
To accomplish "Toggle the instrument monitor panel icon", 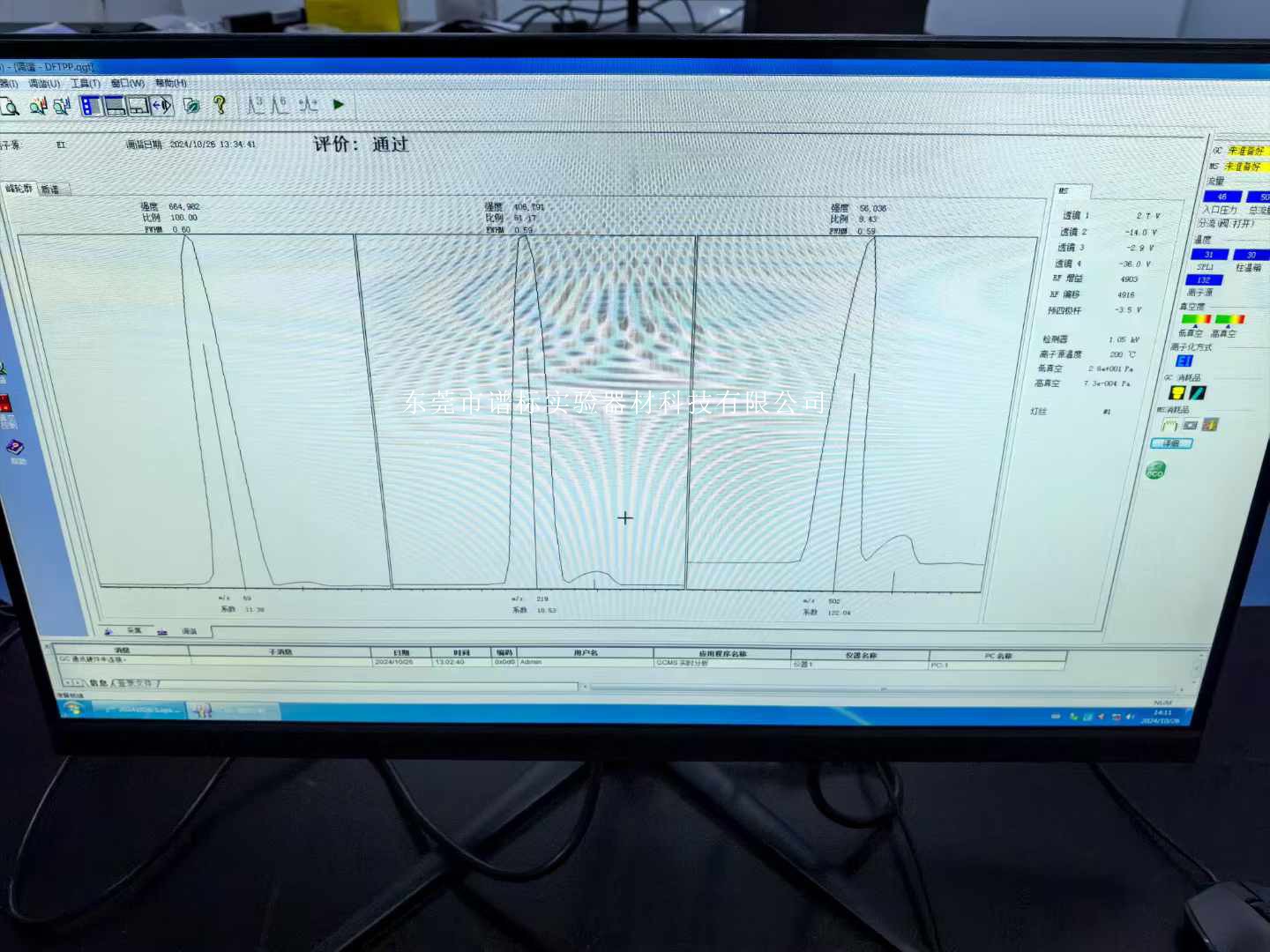I will [x=138, y=107].
